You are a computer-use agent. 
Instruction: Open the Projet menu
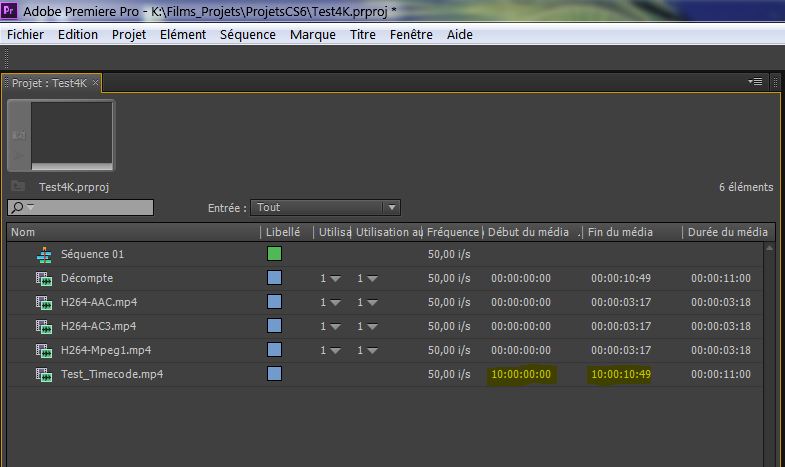pos(129,35)
